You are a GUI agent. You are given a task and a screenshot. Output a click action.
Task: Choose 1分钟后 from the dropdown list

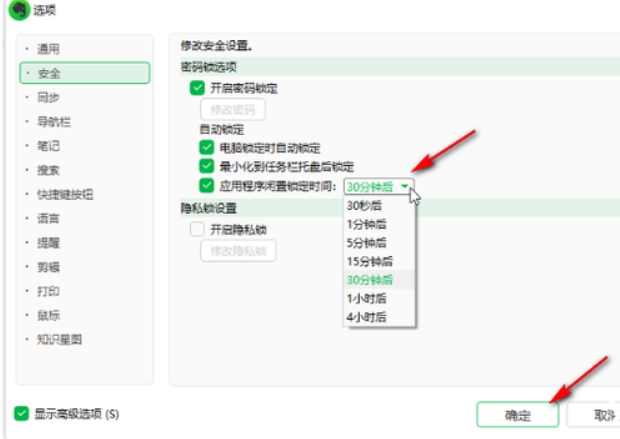tap(379, 224)
